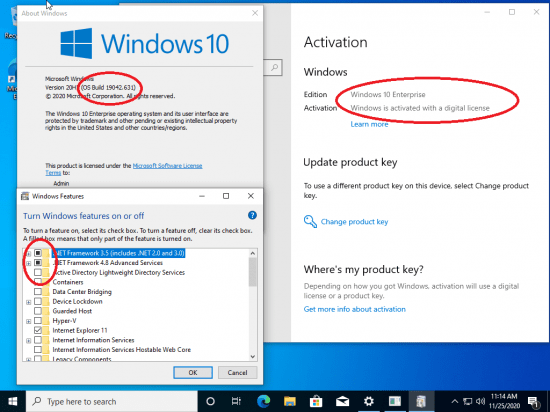This screenshot has width=550, height=412.
Task: Minimize the Windows Features dialog
Action: click(x=202, y=196)
